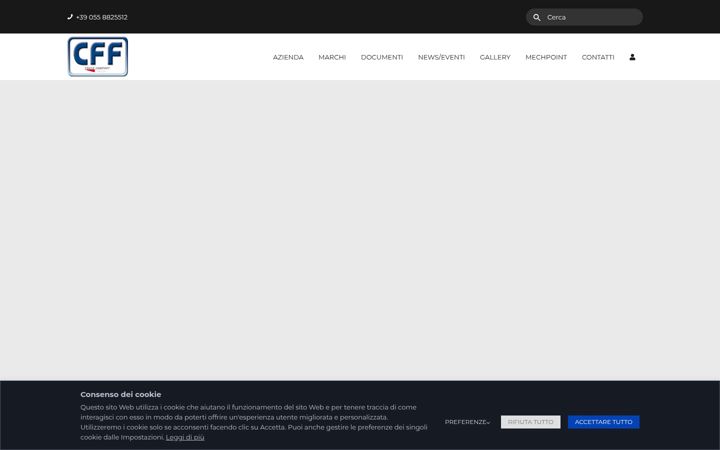Open the GALLERY page

point(495,57)
